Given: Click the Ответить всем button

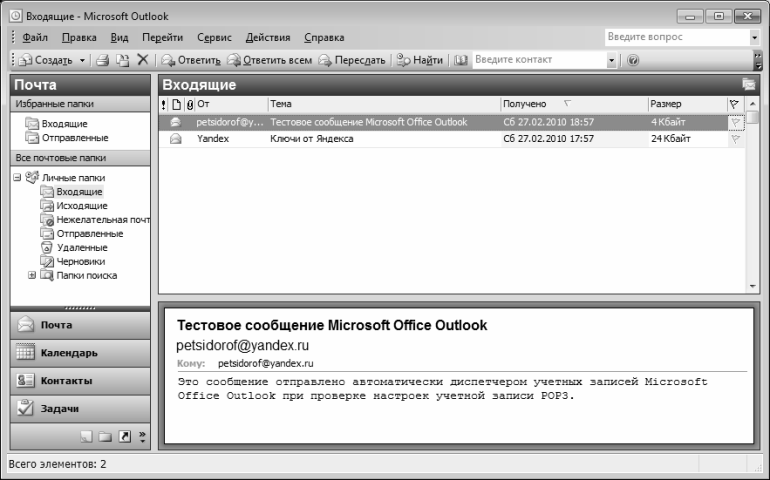Looking at the screenshot, I should [x=270, y=60].
